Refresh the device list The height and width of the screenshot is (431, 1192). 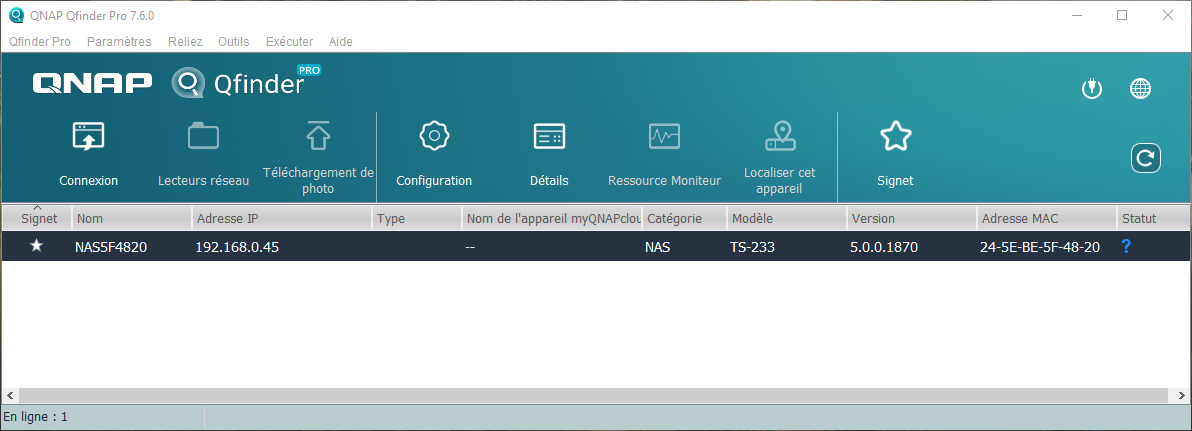(1145, 158)
